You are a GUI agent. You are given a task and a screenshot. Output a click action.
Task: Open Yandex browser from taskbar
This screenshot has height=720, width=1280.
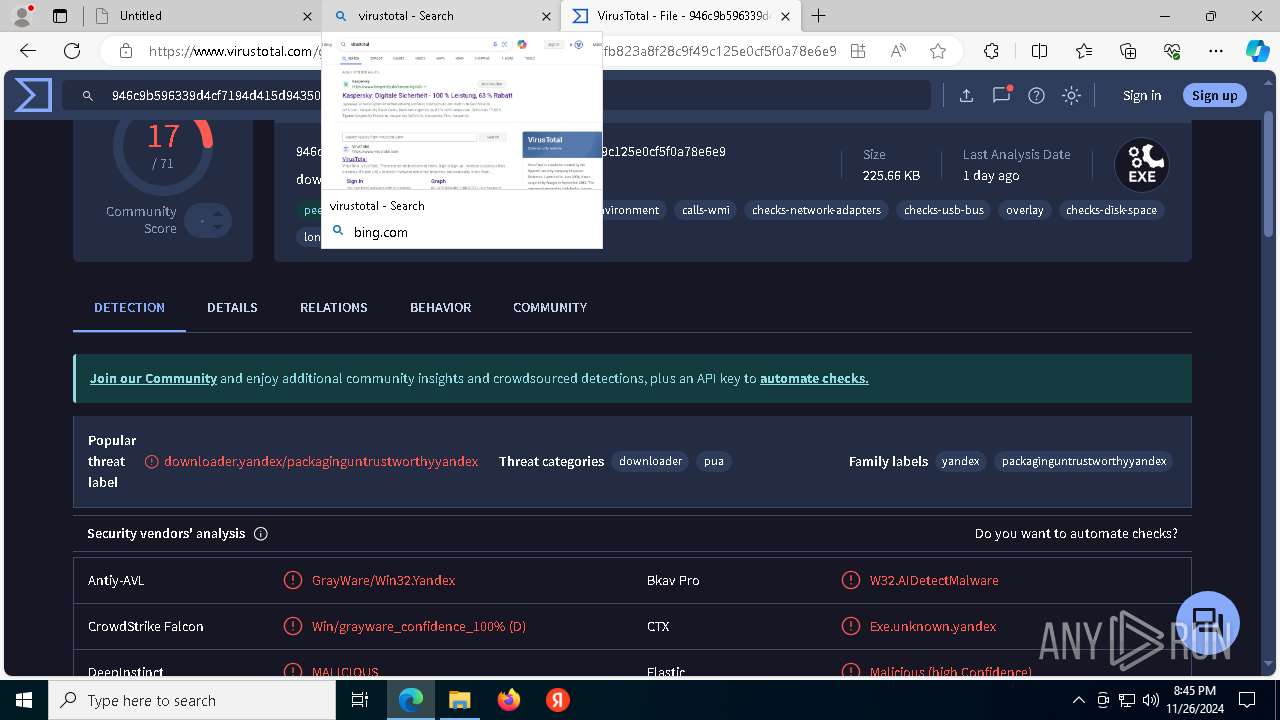coord(558,700)
